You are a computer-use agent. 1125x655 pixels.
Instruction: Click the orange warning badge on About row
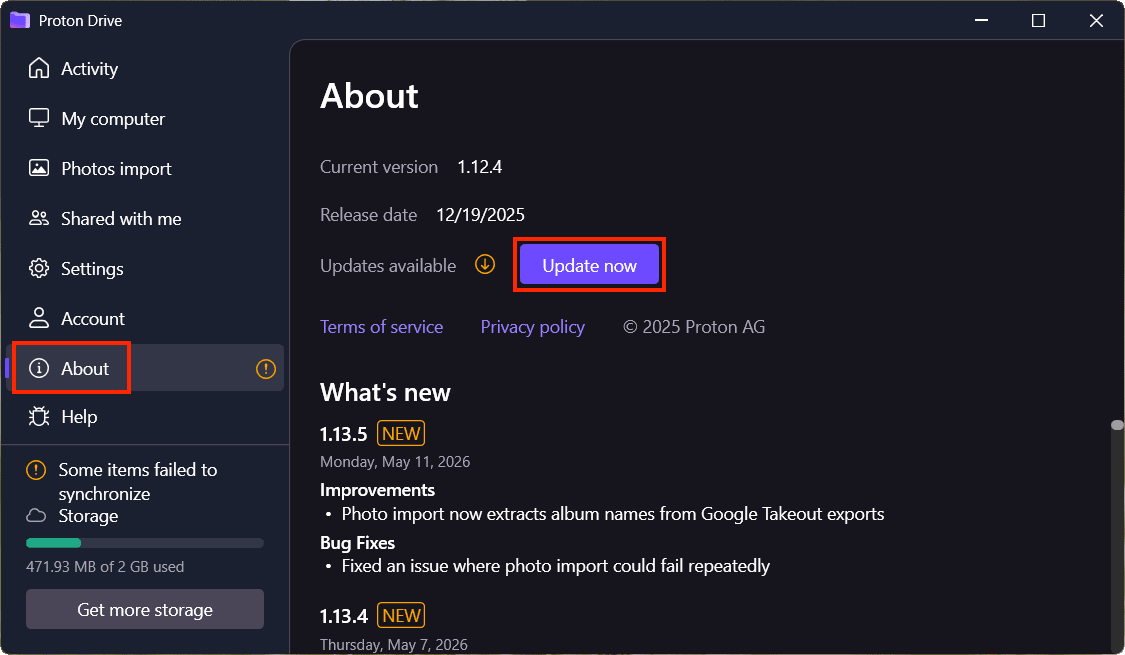pyautogui.click(x=265, y=369)
